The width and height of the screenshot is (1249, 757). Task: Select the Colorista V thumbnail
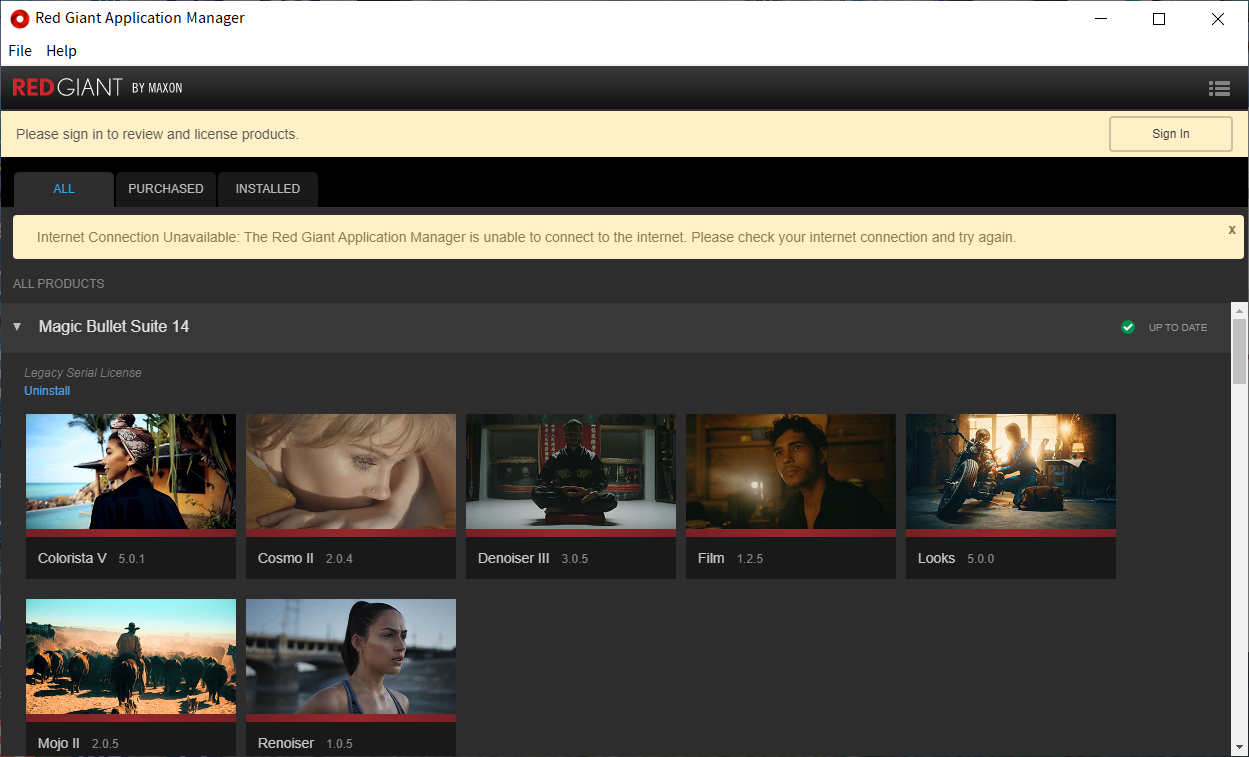point(131,472)
